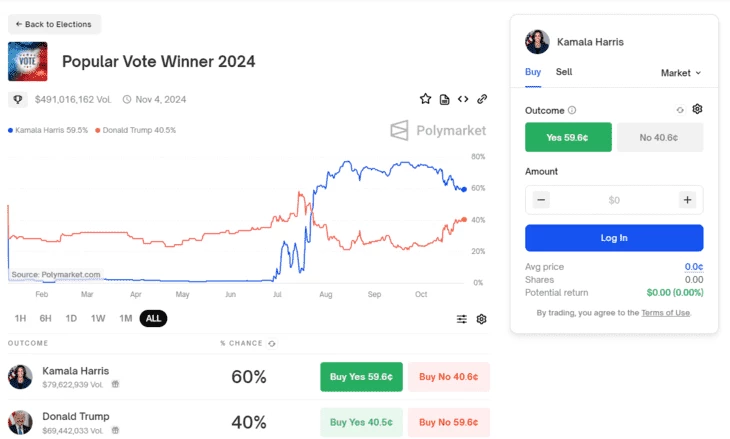Image resolution: width=730 pixels, height=439 pixels.
Task: Open the market document icon
Action: tap(445, 99)
